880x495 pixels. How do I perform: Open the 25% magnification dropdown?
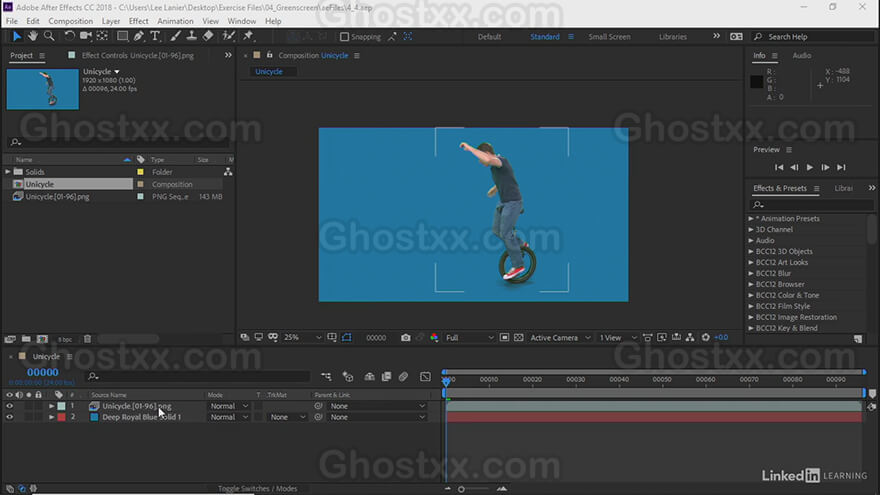pos(302,337)
